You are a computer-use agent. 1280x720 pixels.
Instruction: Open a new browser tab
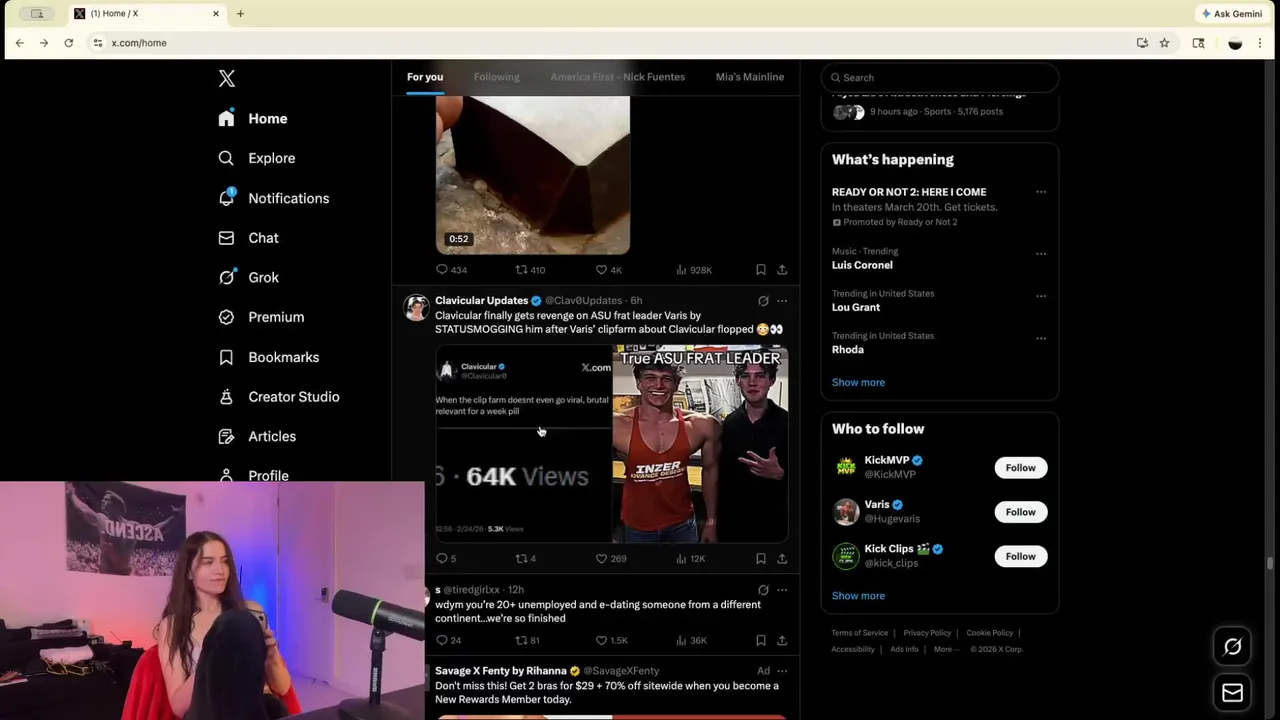coord(240,13)
